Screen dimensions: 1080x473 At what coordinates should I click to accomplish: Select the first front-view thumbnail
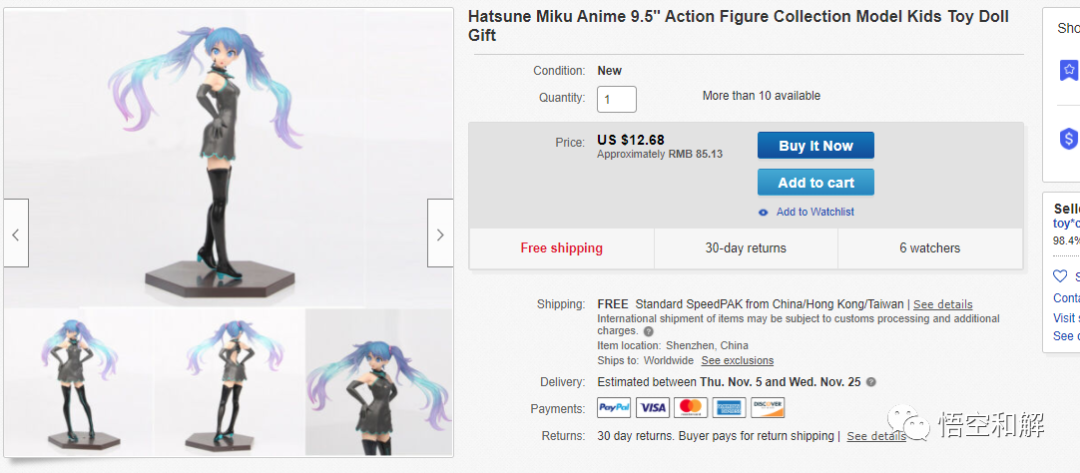pos(78,382)
